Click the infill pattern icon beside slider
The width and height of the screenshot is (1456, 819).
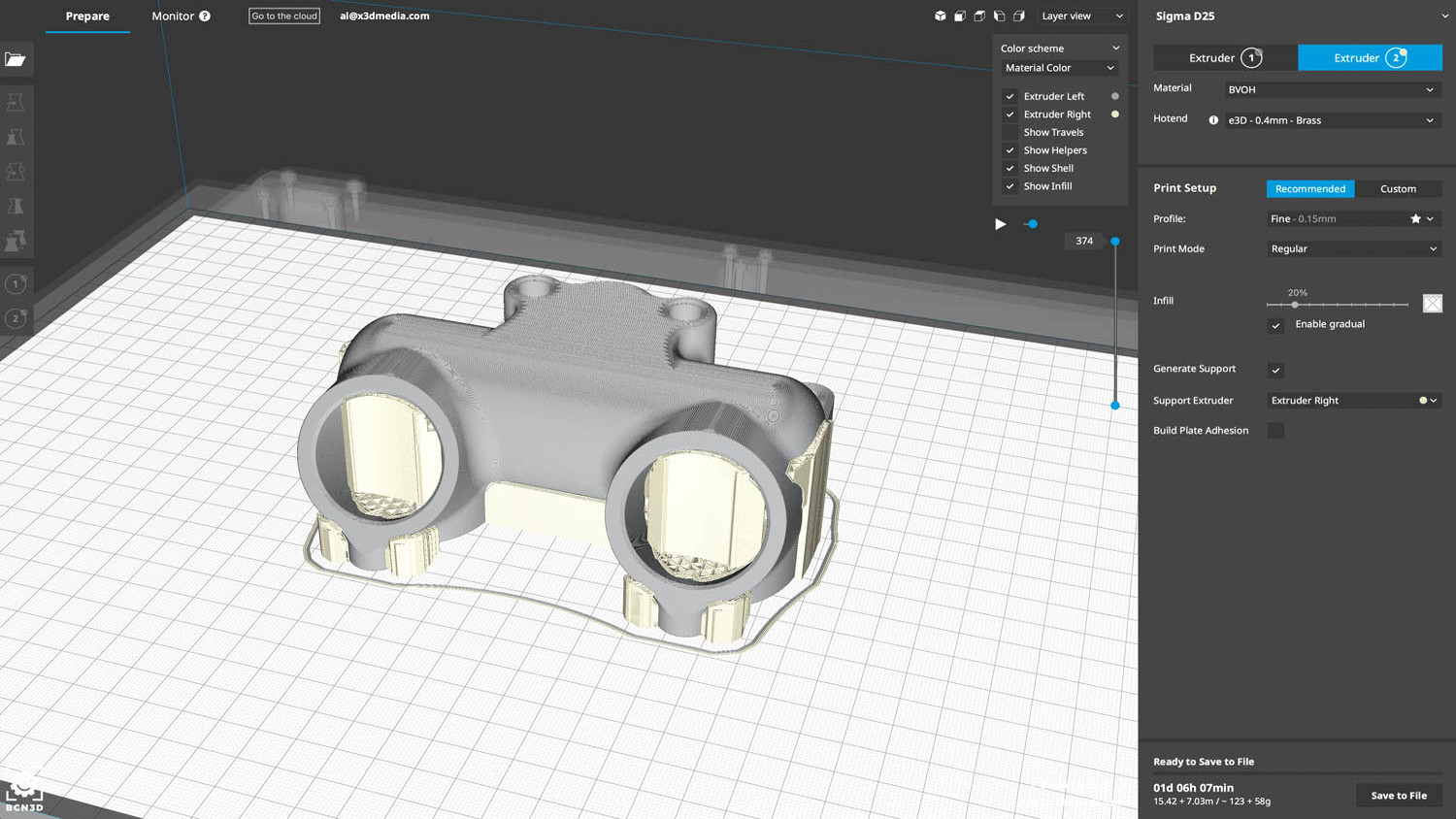click(1432, 304)
